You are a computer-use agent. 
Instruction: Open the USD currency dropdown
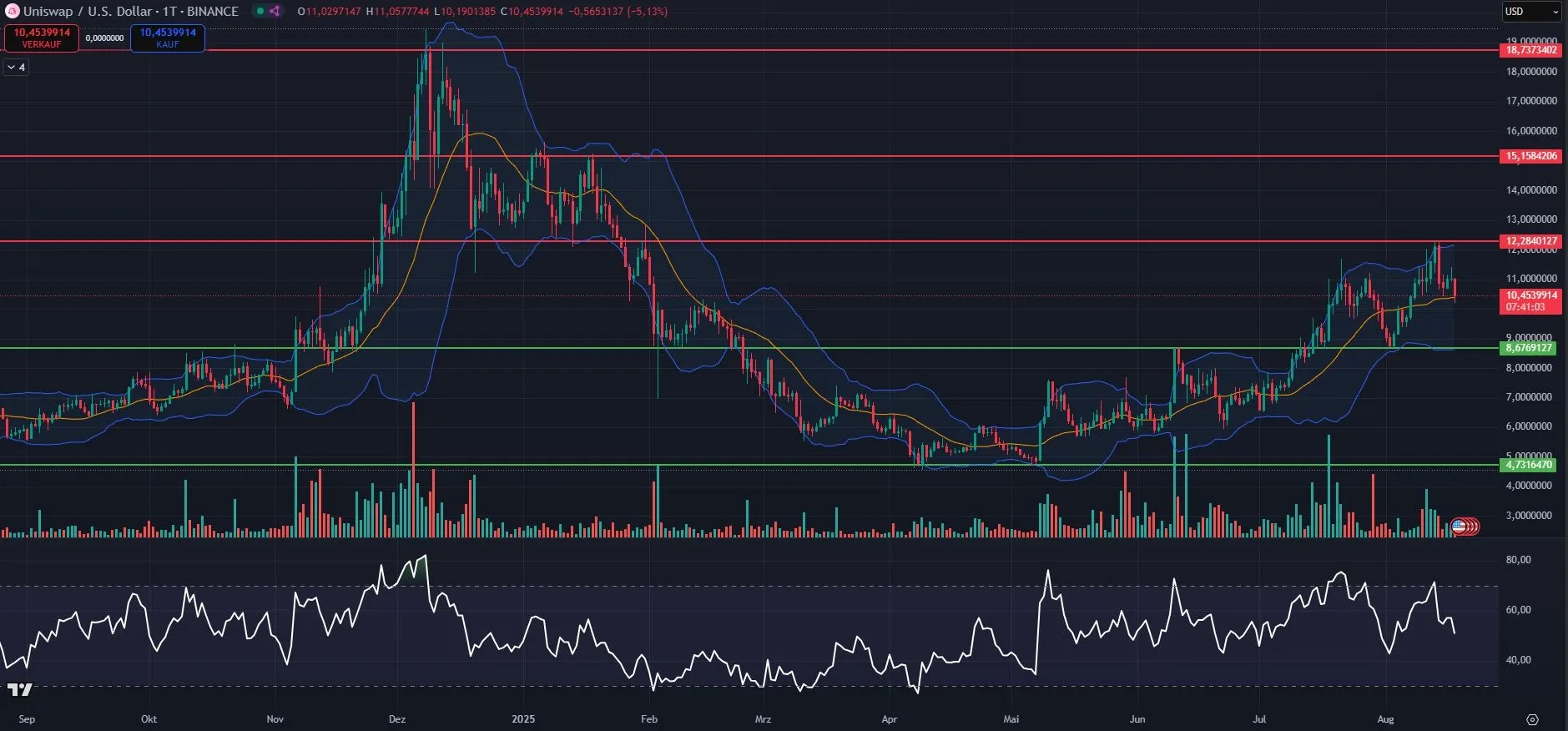coord(1531,11)
